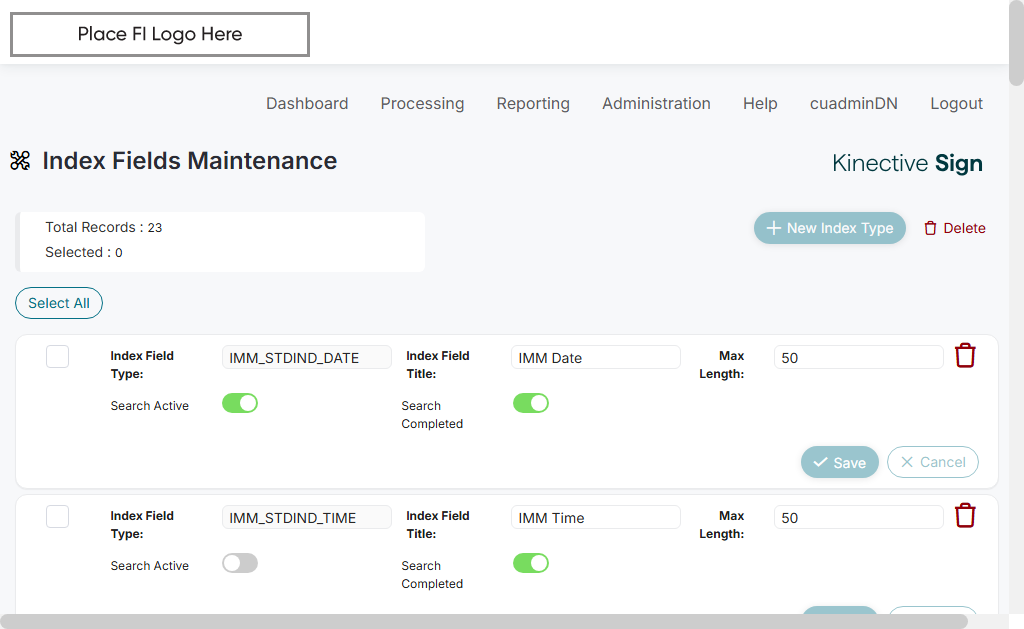The height and width of the screenshot is (629, 1024).
Task: Check the IMM_STDIND_DATE row checkbox
Action: [x=58, y=356]
